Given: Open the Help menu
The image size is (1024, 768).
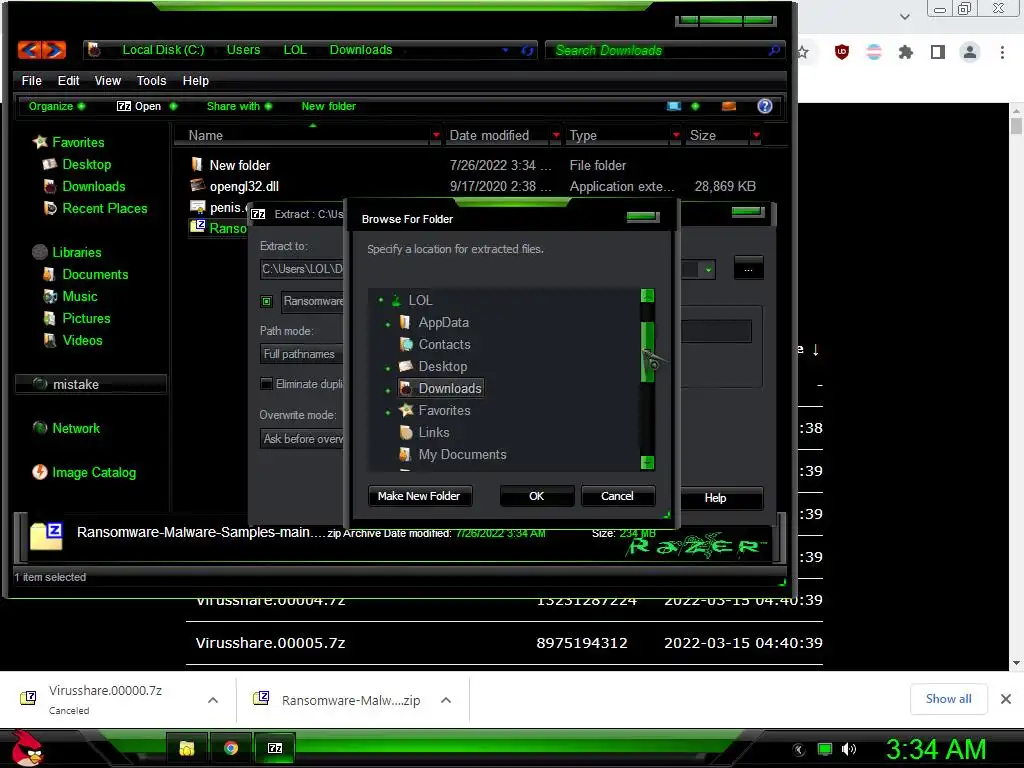Looking at the screenshot, I should coord(195,81).
